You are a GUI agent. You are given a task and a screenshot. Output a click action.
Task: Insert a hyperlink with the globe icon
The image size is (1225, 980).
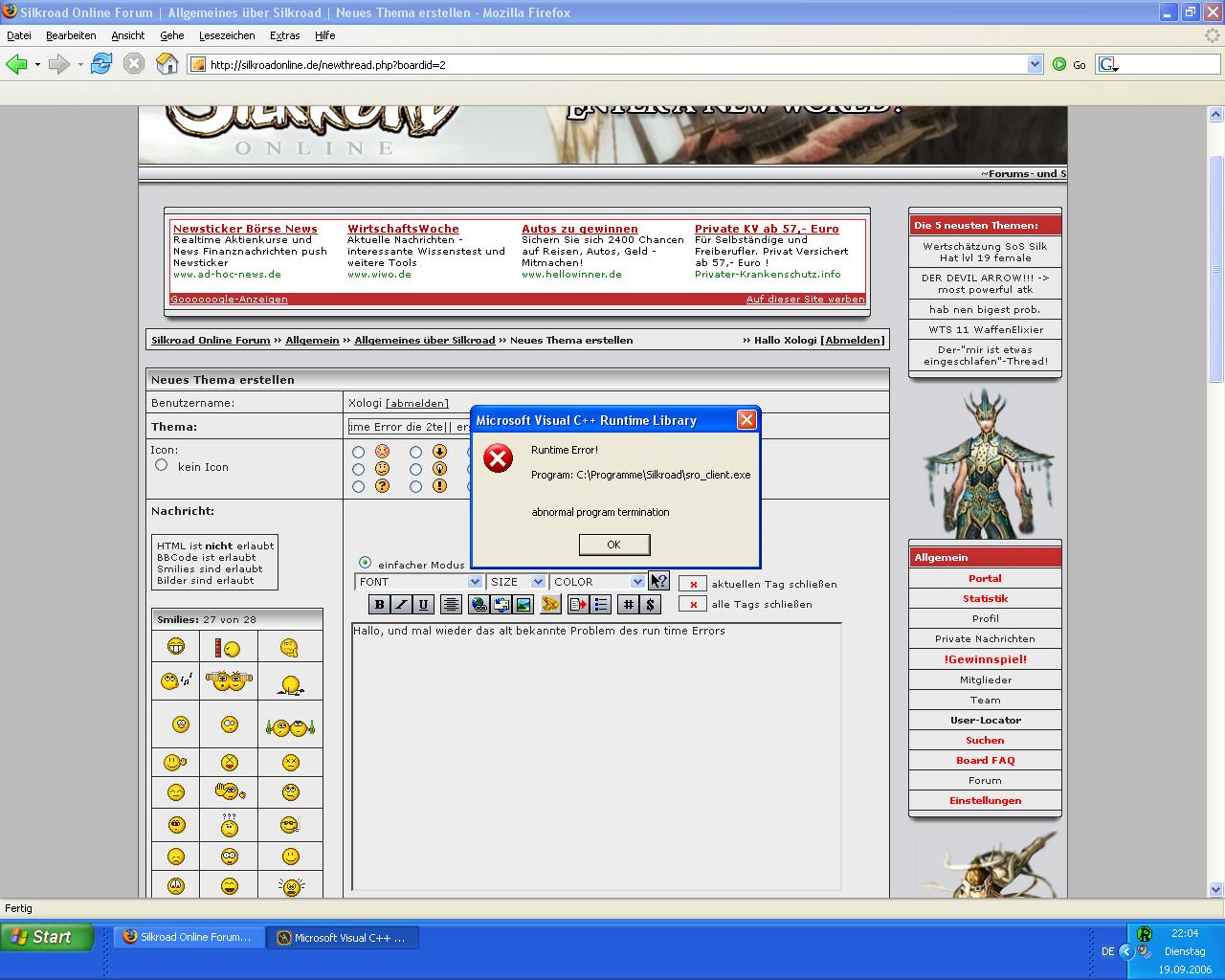pos(479,604)
